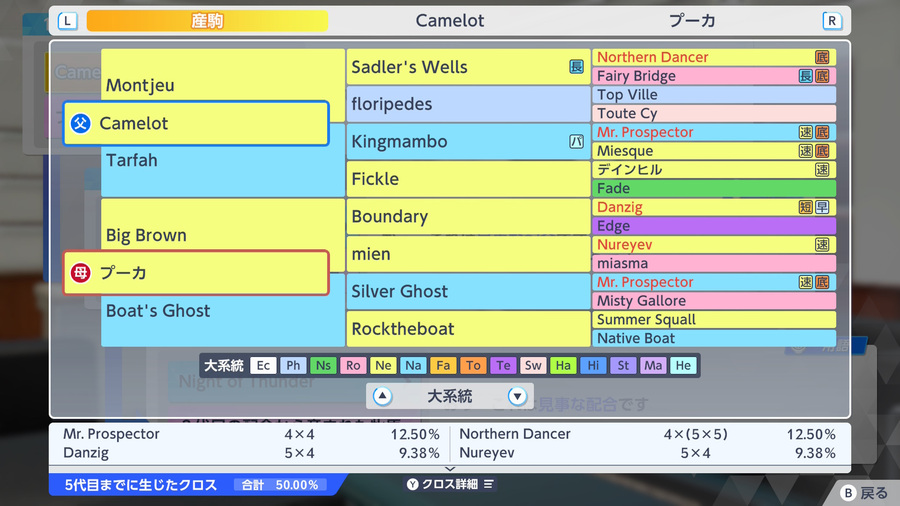
Task: Click the Ma lineage swatch
Action: (653, 365)
